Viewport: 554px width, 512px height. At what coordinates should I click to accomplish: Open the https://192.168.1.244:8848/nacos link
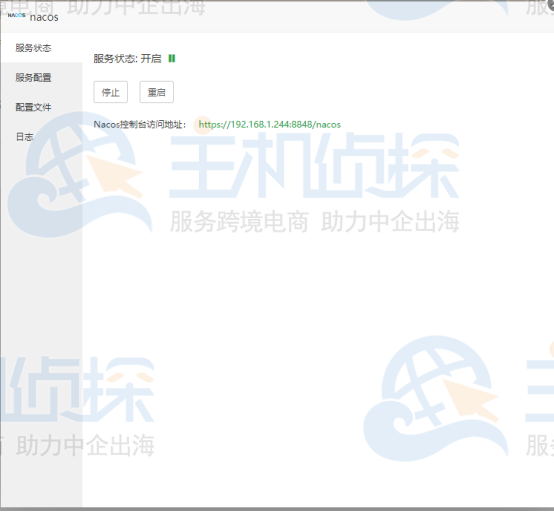(270, 124)
